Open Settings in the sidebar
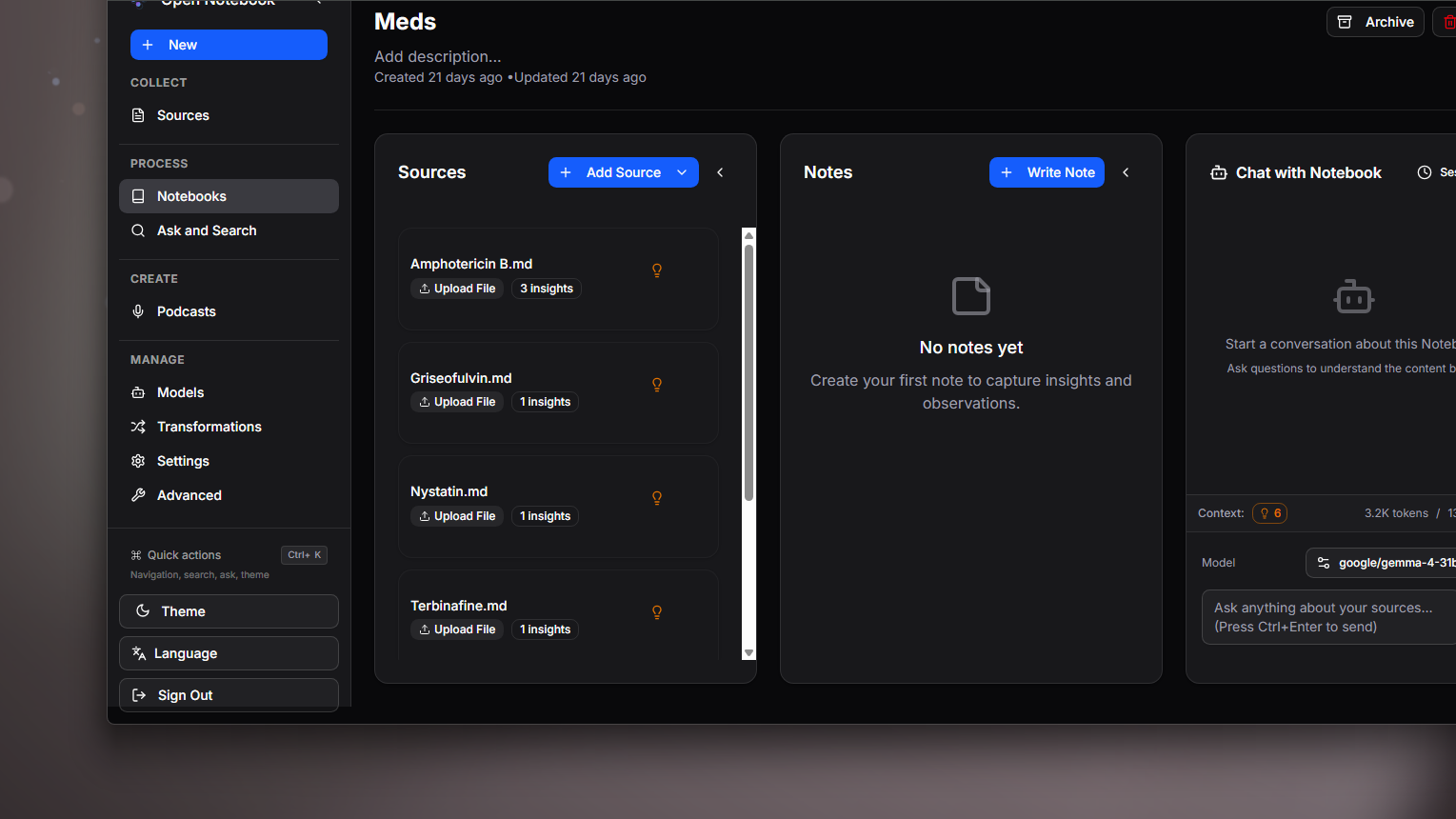Screen dimensions: 1456x819 click(x=229, y=461)
